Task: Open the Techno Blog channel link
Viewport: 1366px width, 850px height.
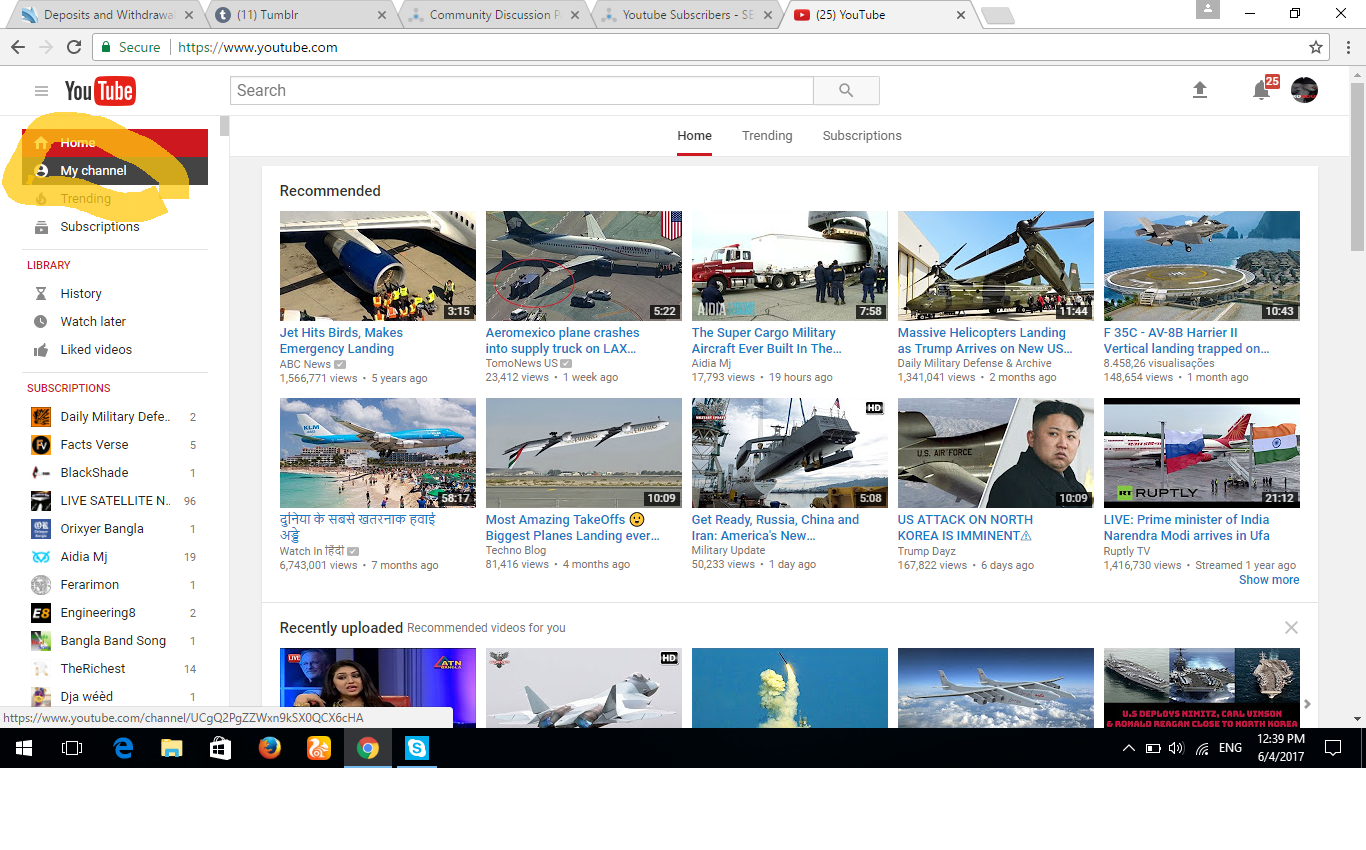Action: coord(516,551)
